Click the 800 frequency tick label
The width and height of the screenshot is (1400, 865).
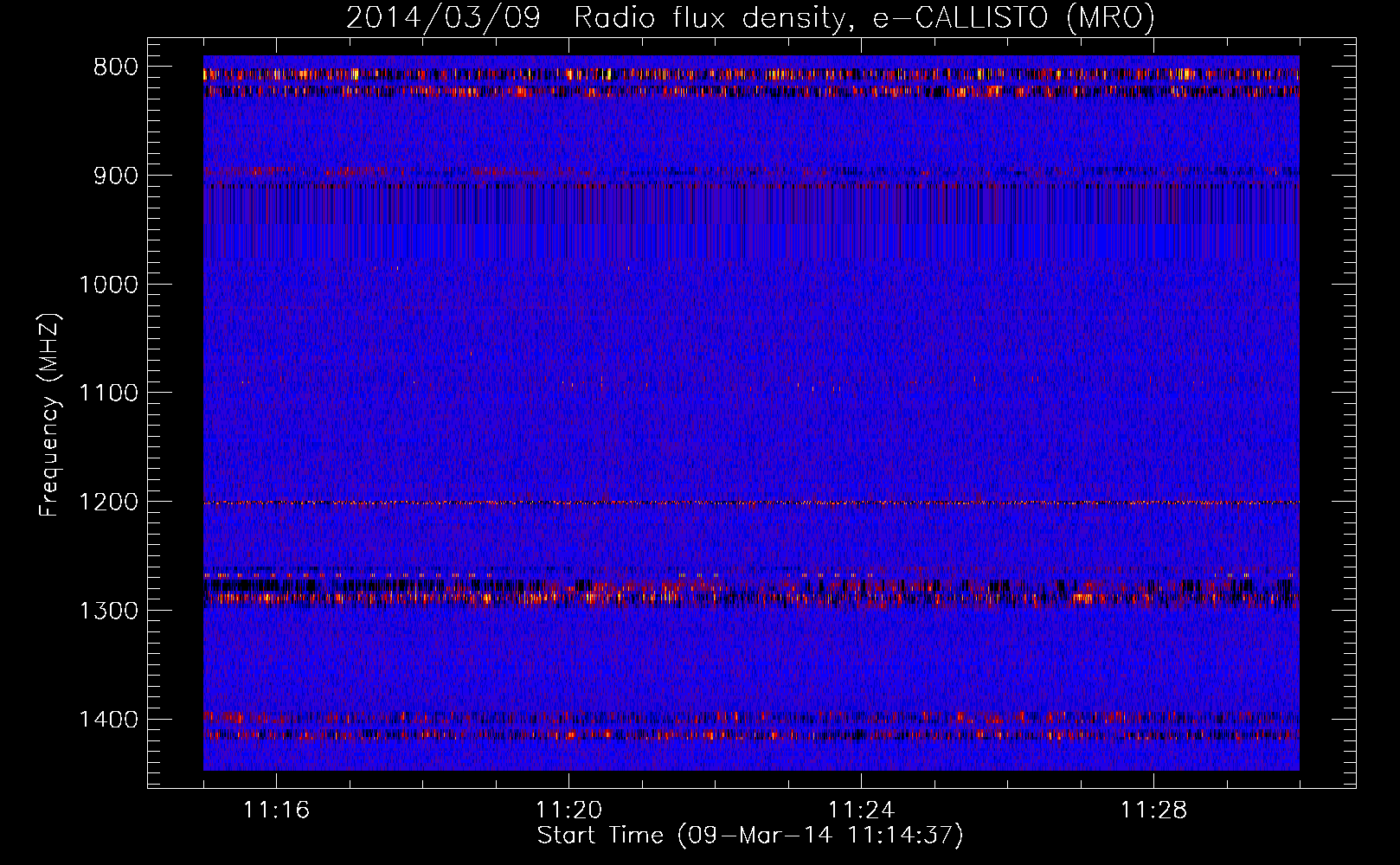[x=116, y=67]
